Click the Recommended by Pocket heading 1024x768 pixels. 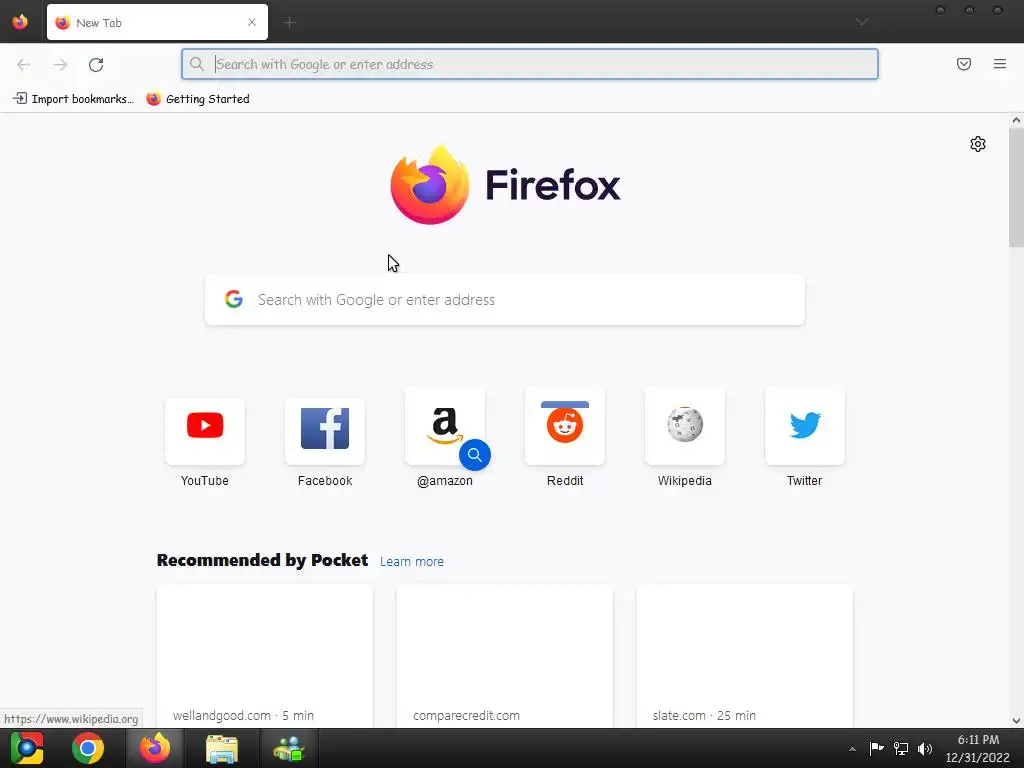point(263,560)
